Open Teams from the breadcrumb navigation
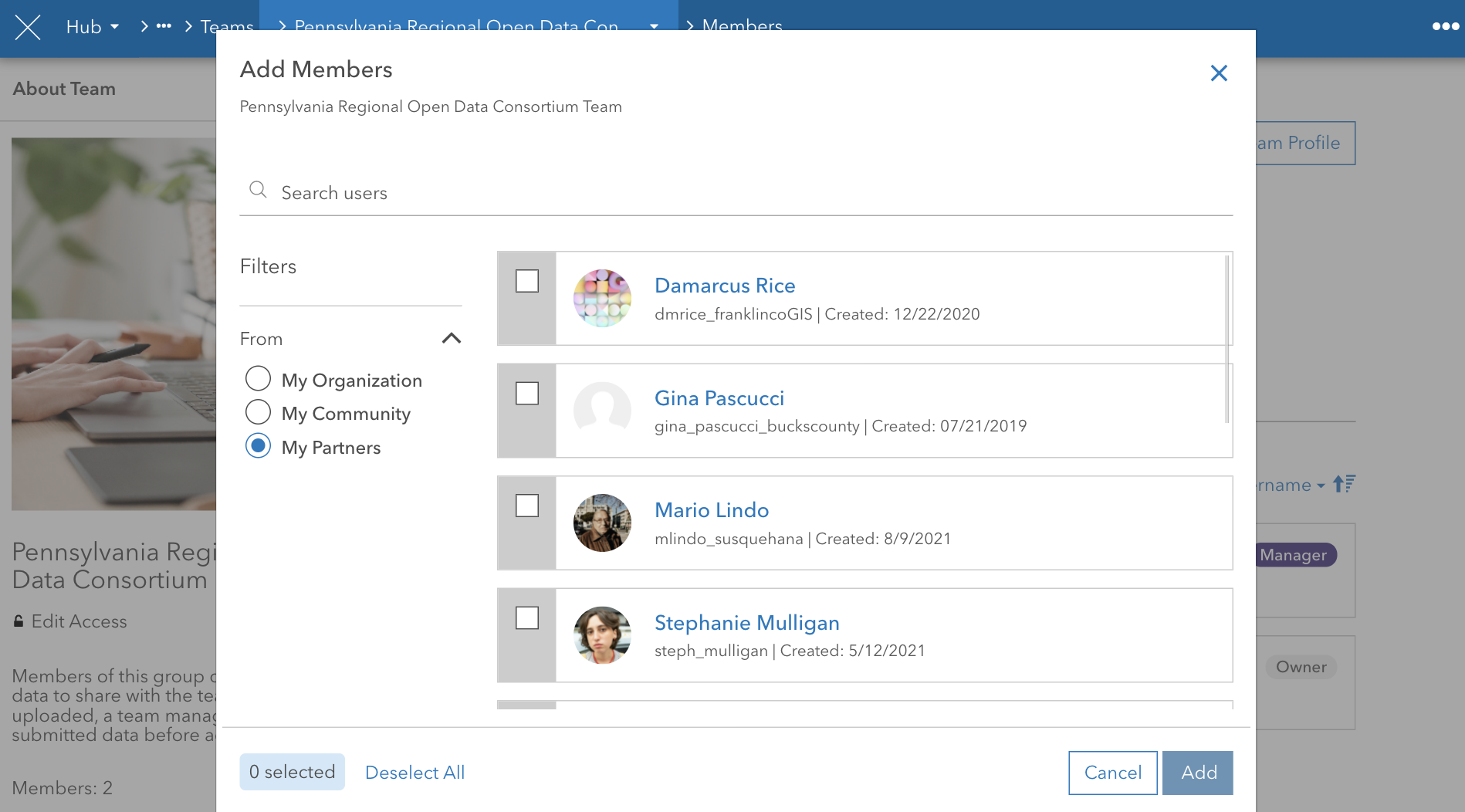This screenshot has width=1465, height=812. [x=226, y=25]
